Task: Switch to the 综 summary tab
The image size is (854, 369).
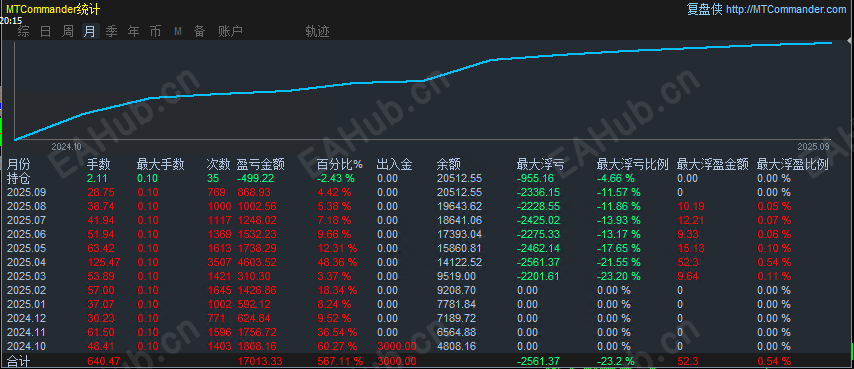Action: (23, 32)
